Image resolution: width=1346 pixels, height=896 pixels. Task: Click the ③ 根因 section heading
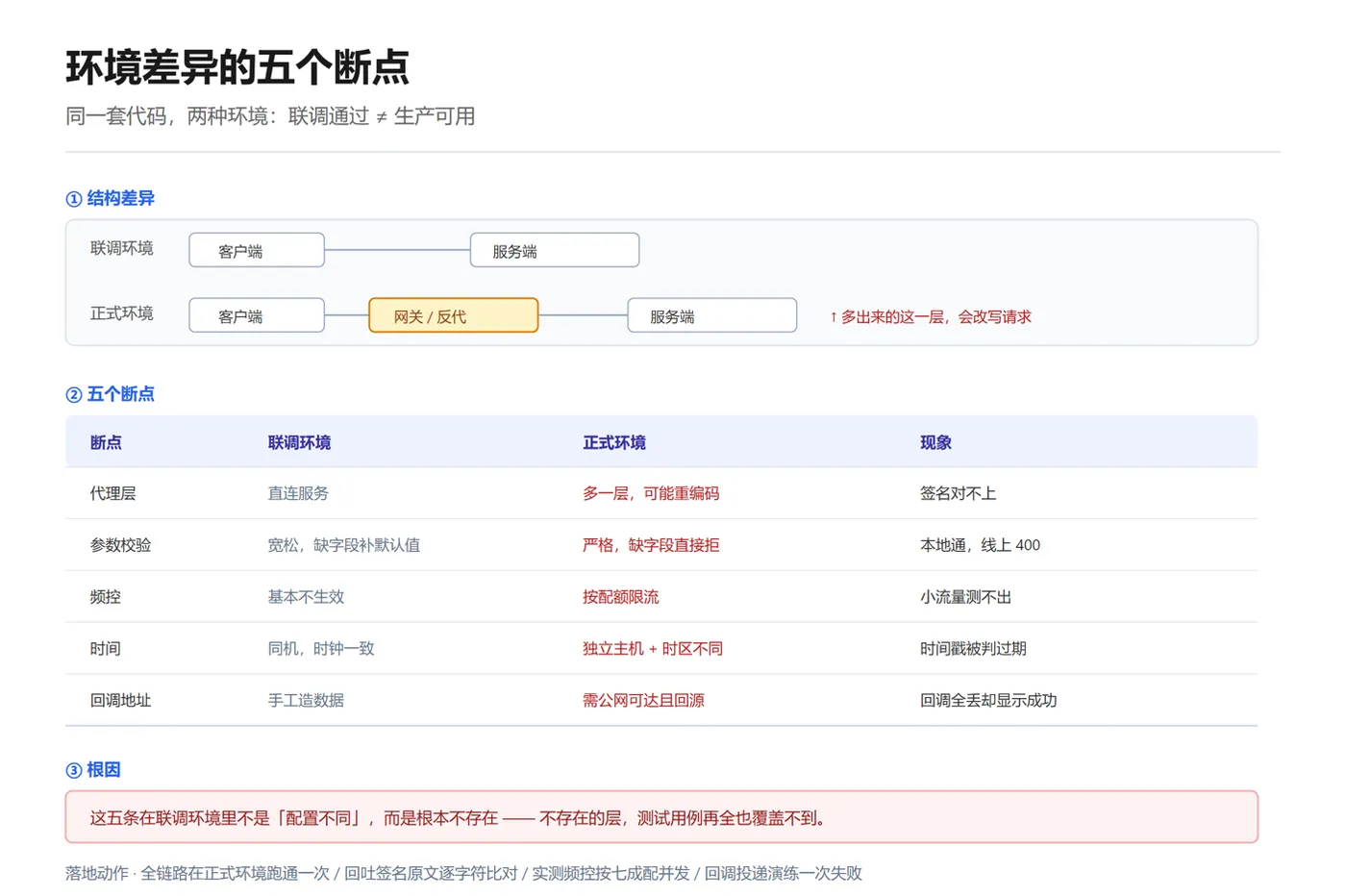pyautogui.click(x=93, y=770)
